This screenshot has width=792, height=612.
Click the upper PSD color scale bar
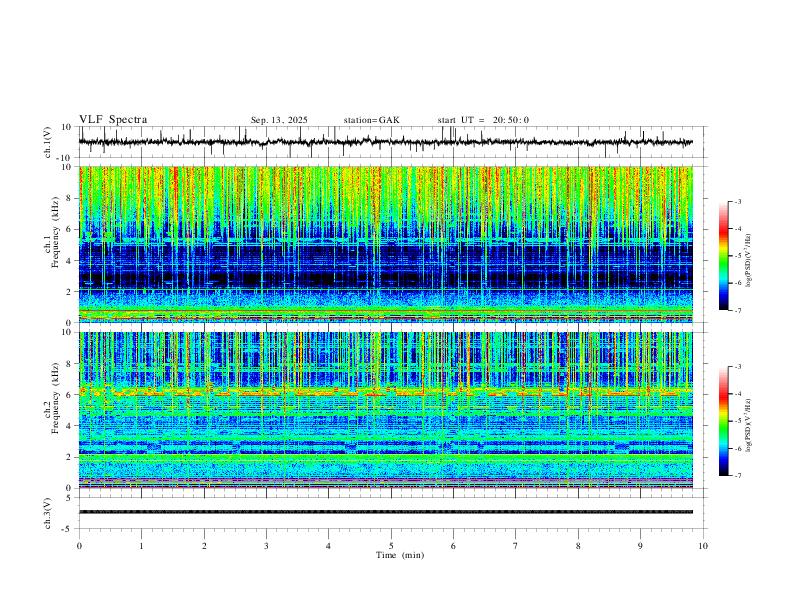point(723,256)
